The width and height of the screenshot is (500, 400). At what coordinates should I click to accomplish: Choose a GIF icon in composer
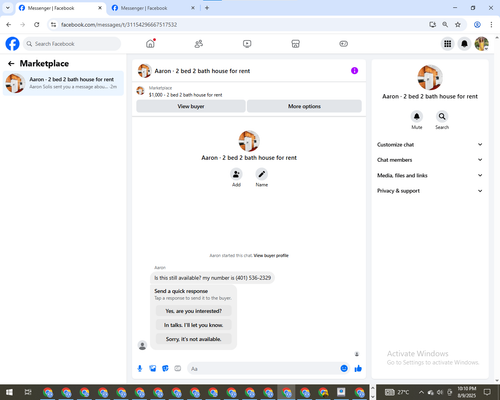click(x=178, y=368)
